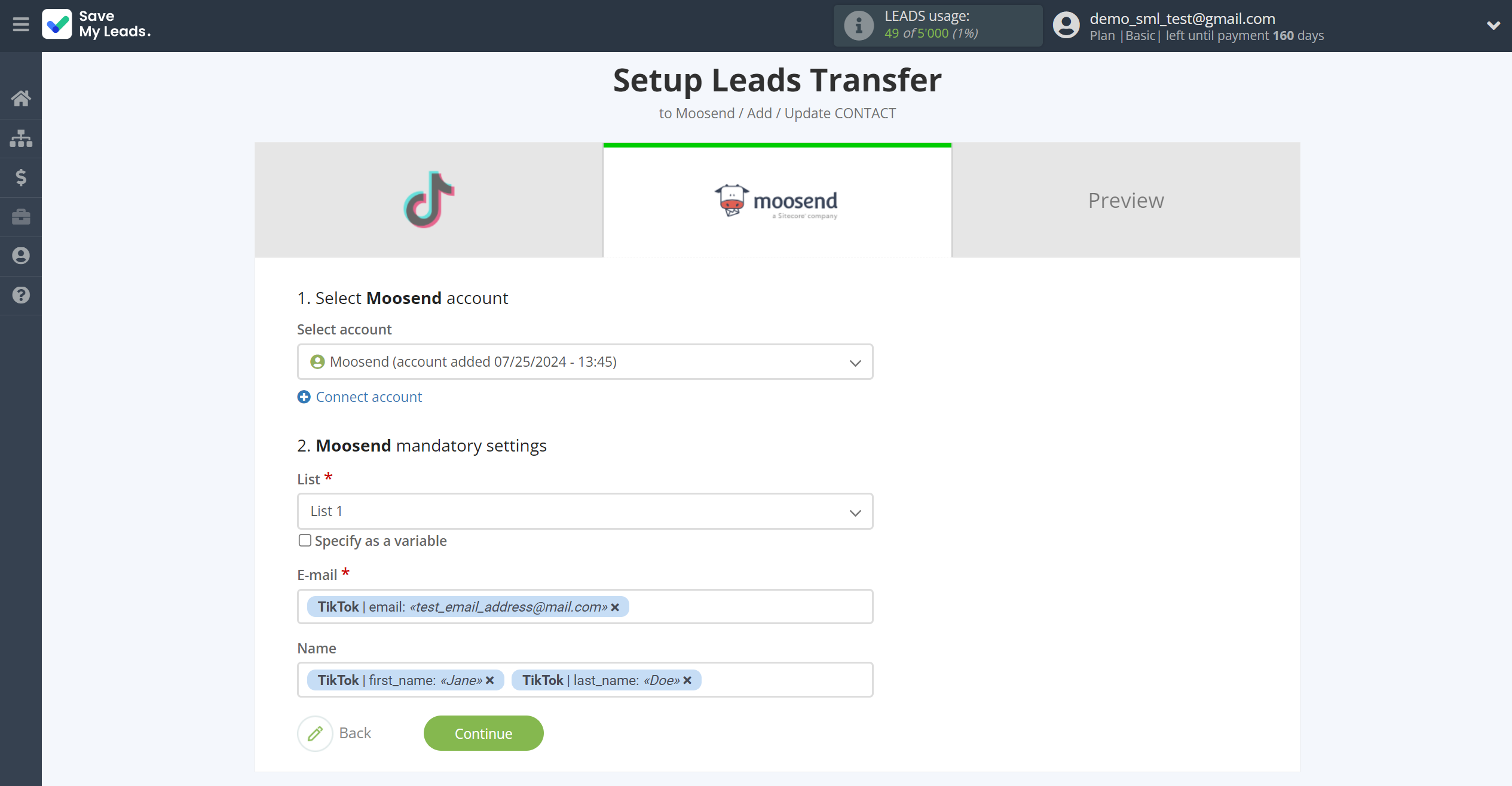This screenshot has height=786, width=1512.
Task: Click the Moosend destination icon
Action: point(776,199)
